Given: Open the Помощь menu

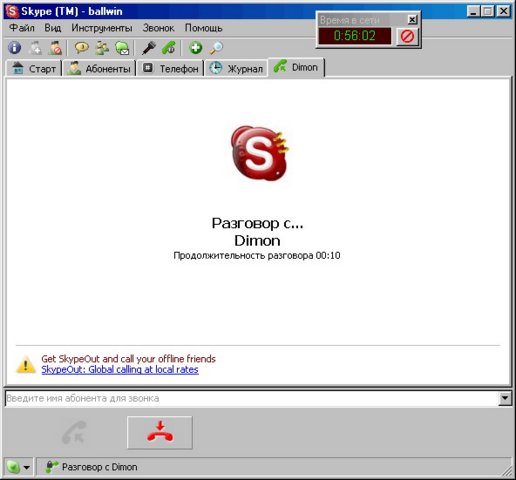Looking at the screenshot, I should pos(203,28).
